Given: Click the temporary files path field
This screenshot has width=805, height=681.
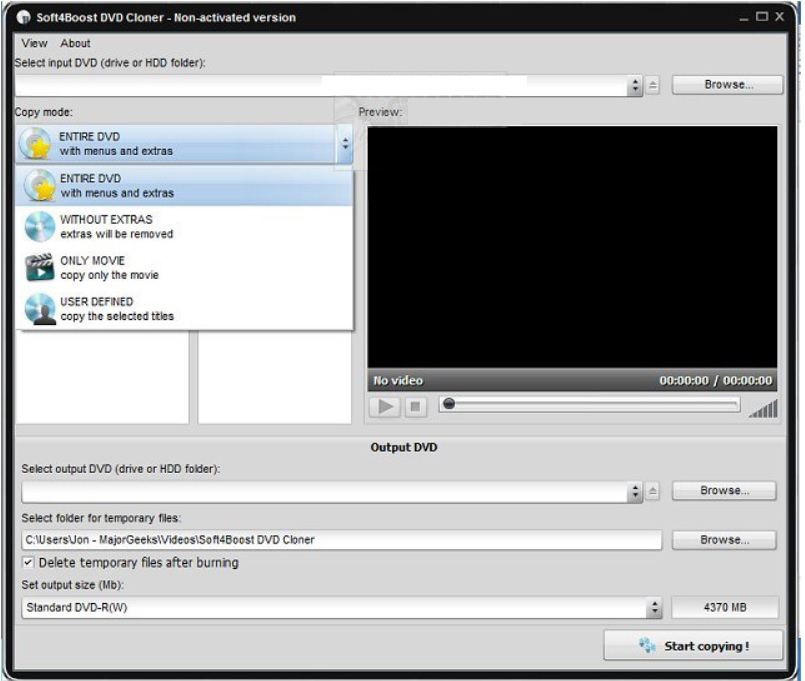Looking at the screenshot, I should (341, 540).
